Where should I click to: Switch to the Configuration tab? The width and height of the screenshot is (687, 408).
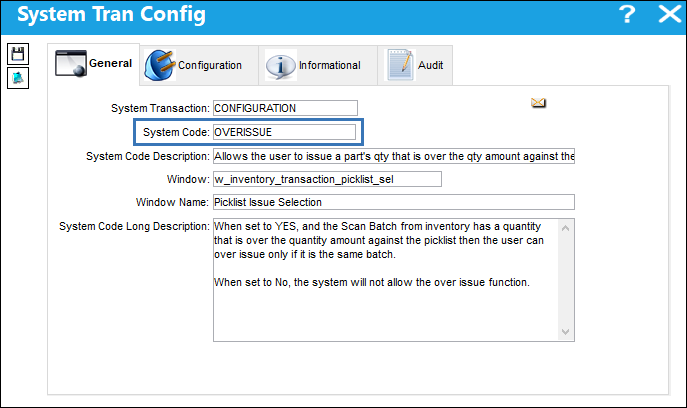coord(209,65)
